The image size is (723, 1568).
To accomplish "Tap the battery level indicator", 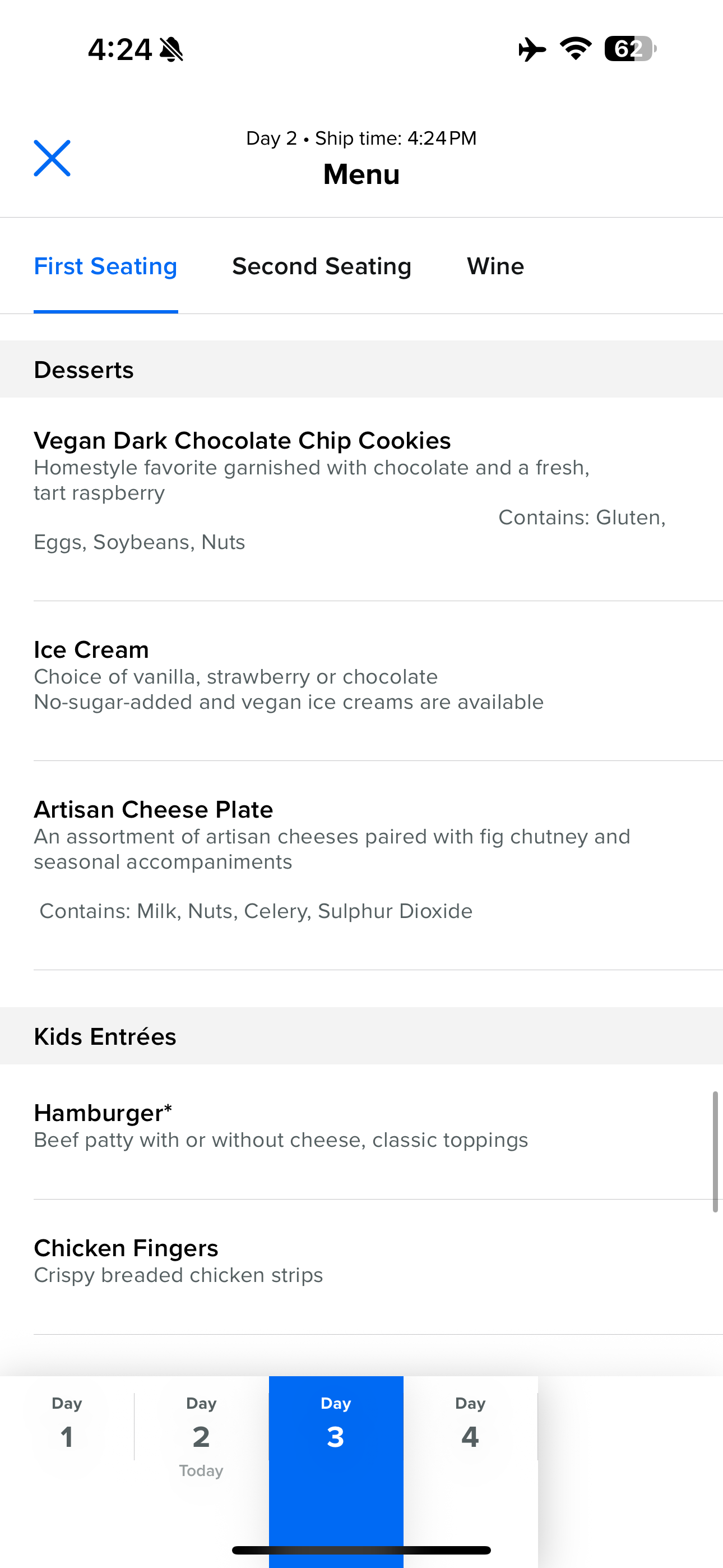I will (x=629, y=49).
